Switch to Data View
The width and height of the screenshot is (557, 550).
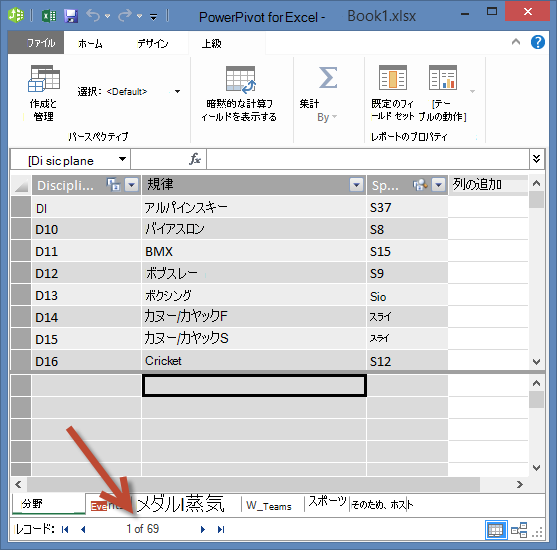point(496,530)
